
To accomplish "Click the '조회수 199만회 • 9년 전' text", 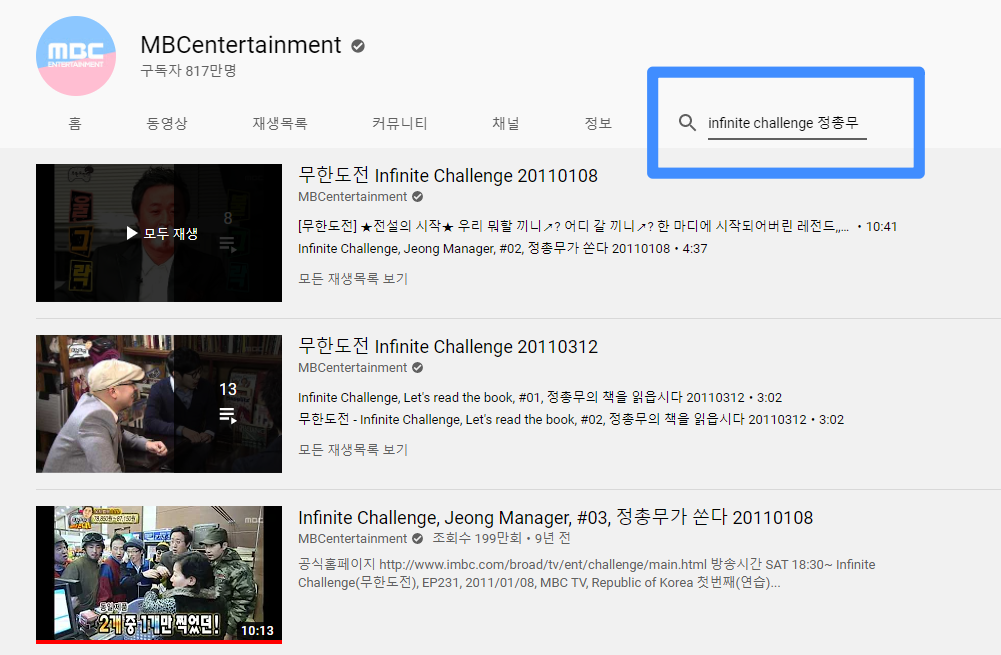I will 501,539.
